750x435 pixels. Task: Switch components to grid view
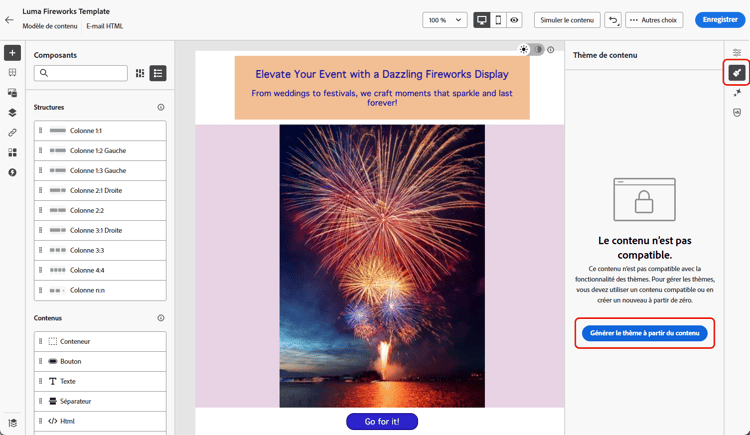pyautogui.click(x=140, y=73)
